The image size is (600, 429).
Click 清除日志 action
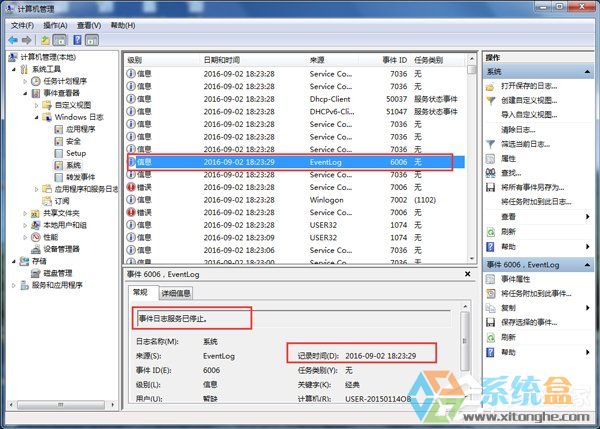coord(518,130)
